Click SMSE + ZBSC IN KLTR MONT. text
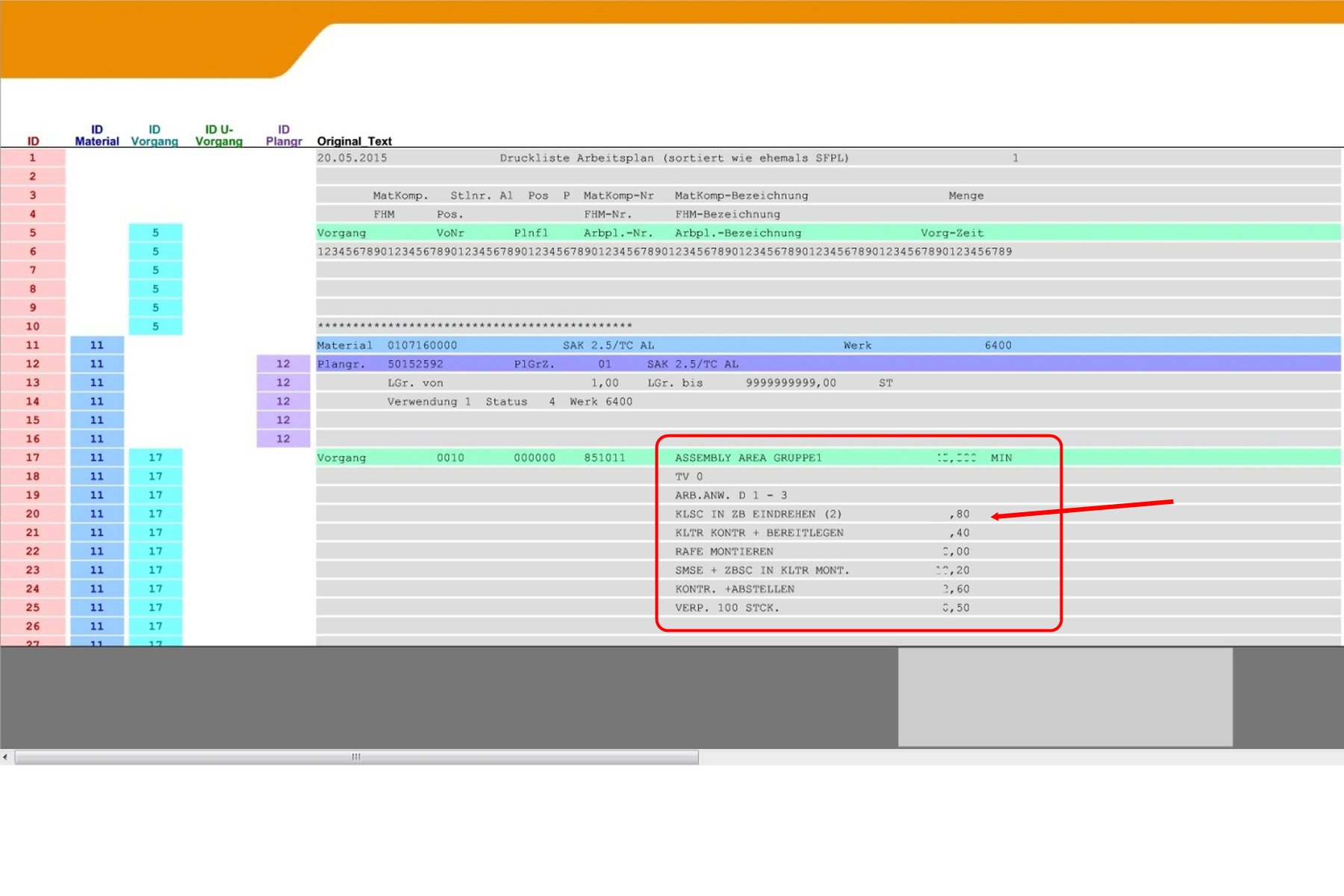The height and width of the screenshot is (896, 1344). pos(762,570)
